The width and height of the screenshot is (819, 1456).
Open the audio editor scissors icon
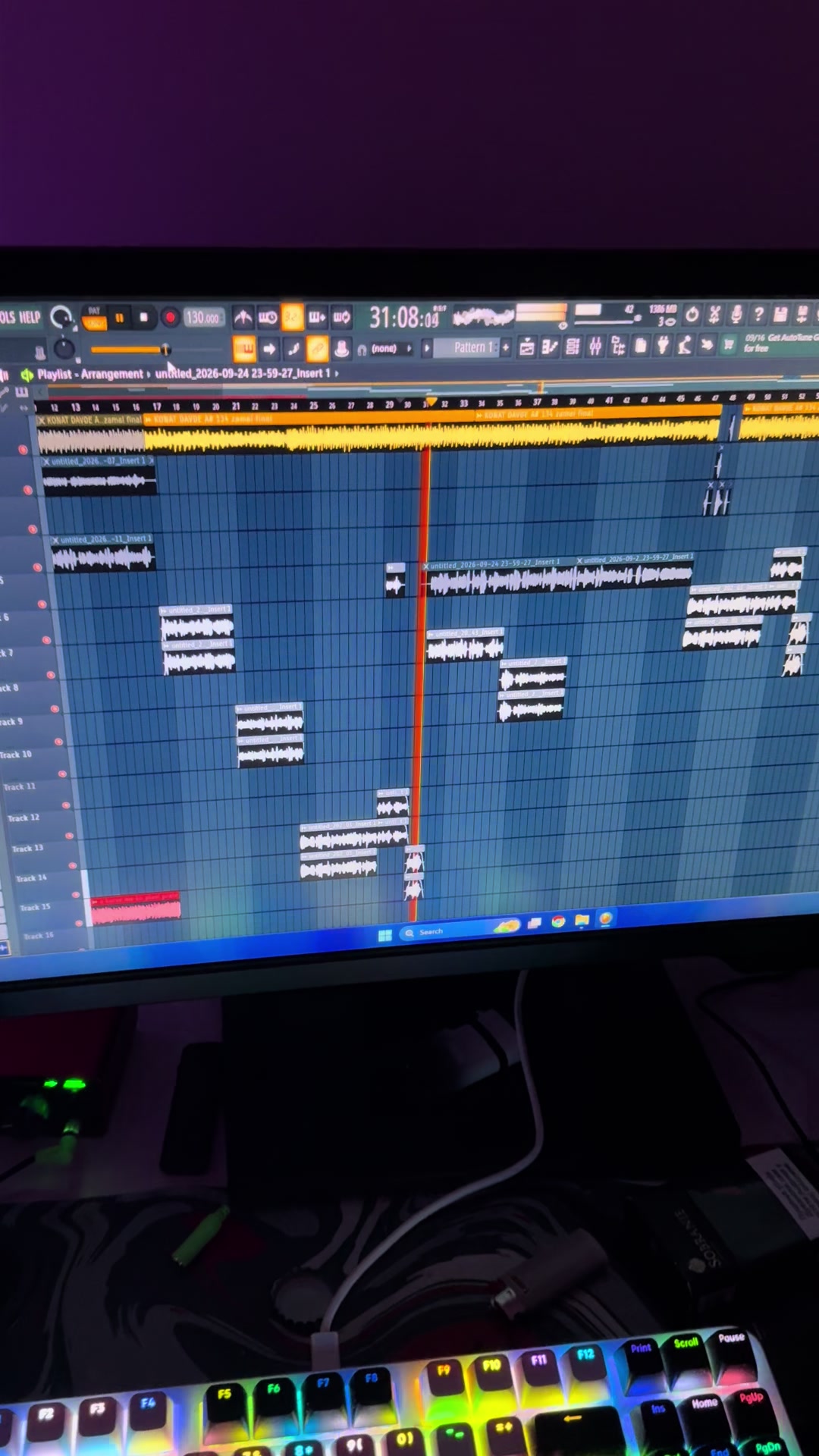[x=714, y=314]
